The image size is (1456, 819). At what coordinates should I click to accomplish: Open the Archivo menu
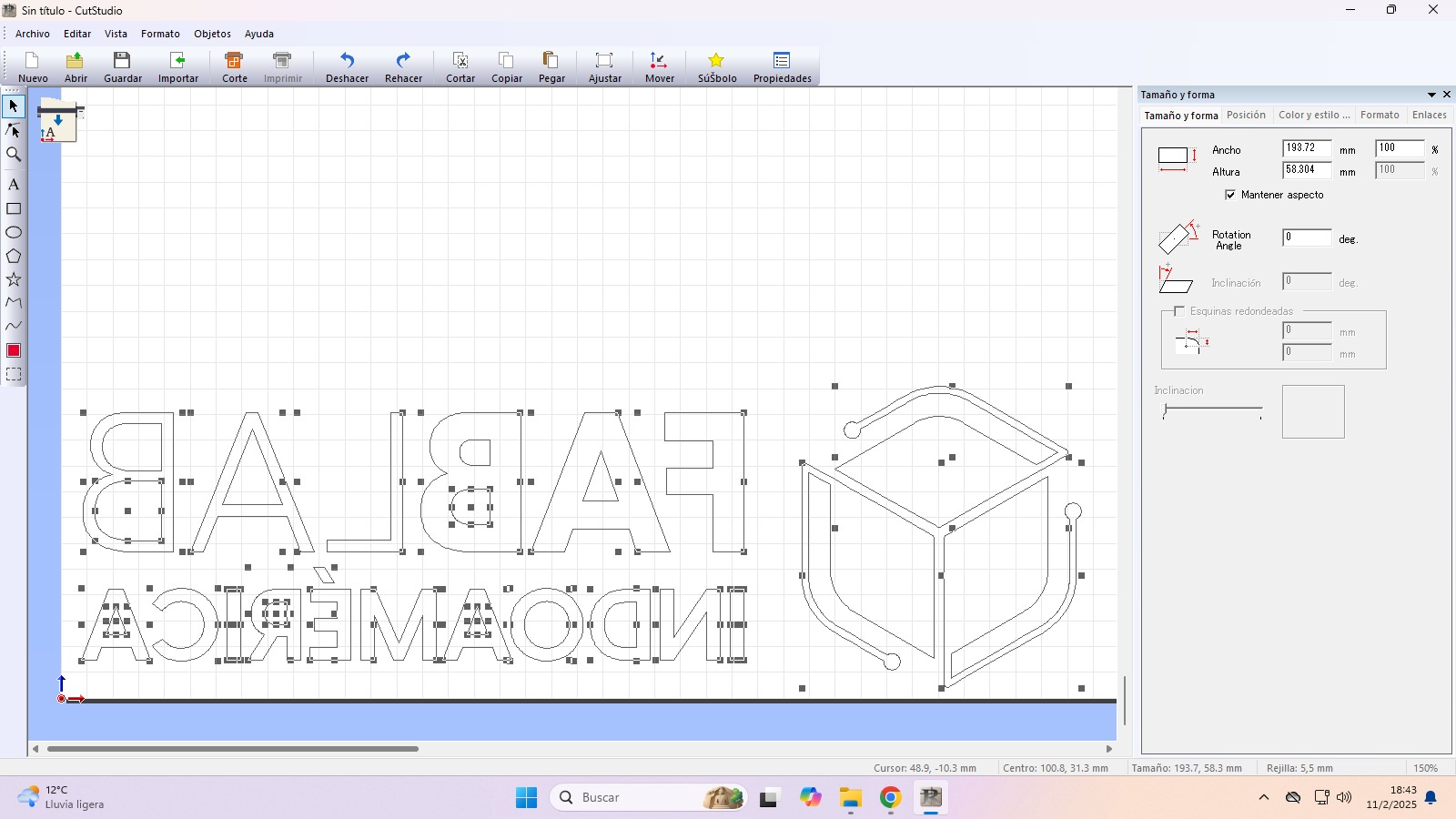(33, 34)
